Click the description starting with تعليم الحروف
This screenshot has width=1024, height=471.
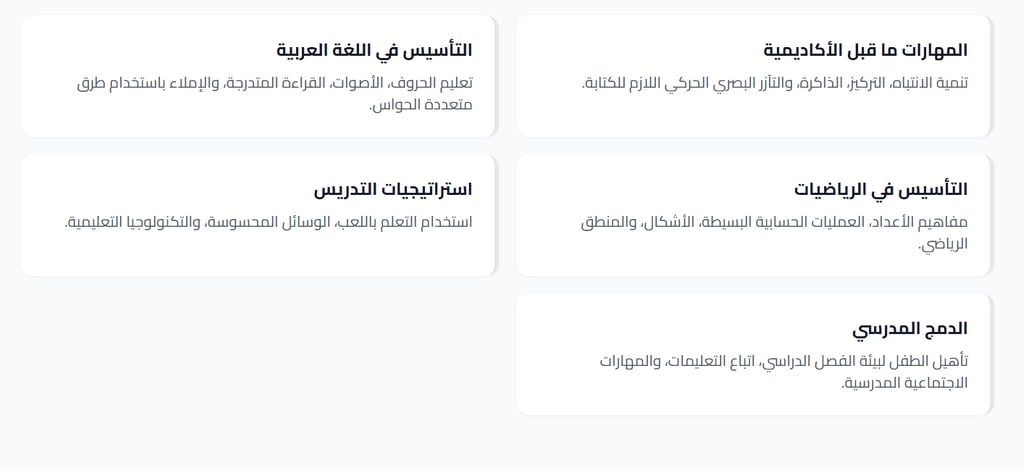275,83
